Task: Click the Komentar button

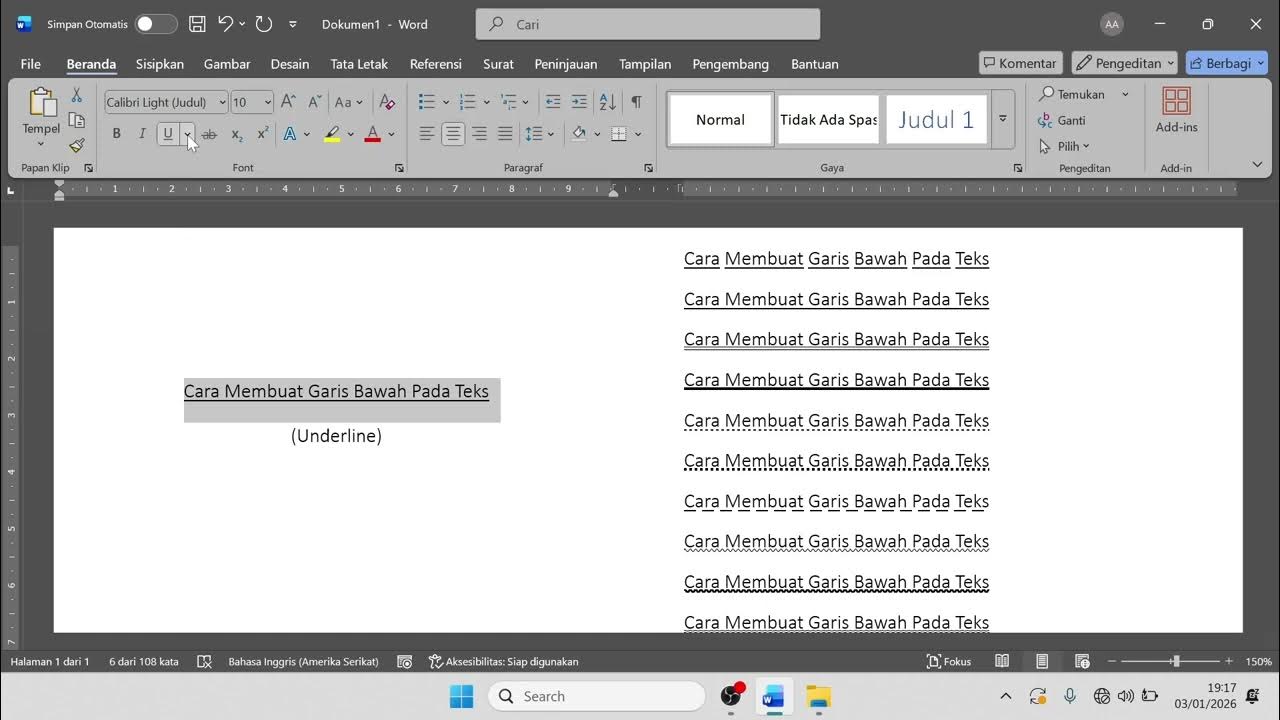Action: coord(1020,63)
